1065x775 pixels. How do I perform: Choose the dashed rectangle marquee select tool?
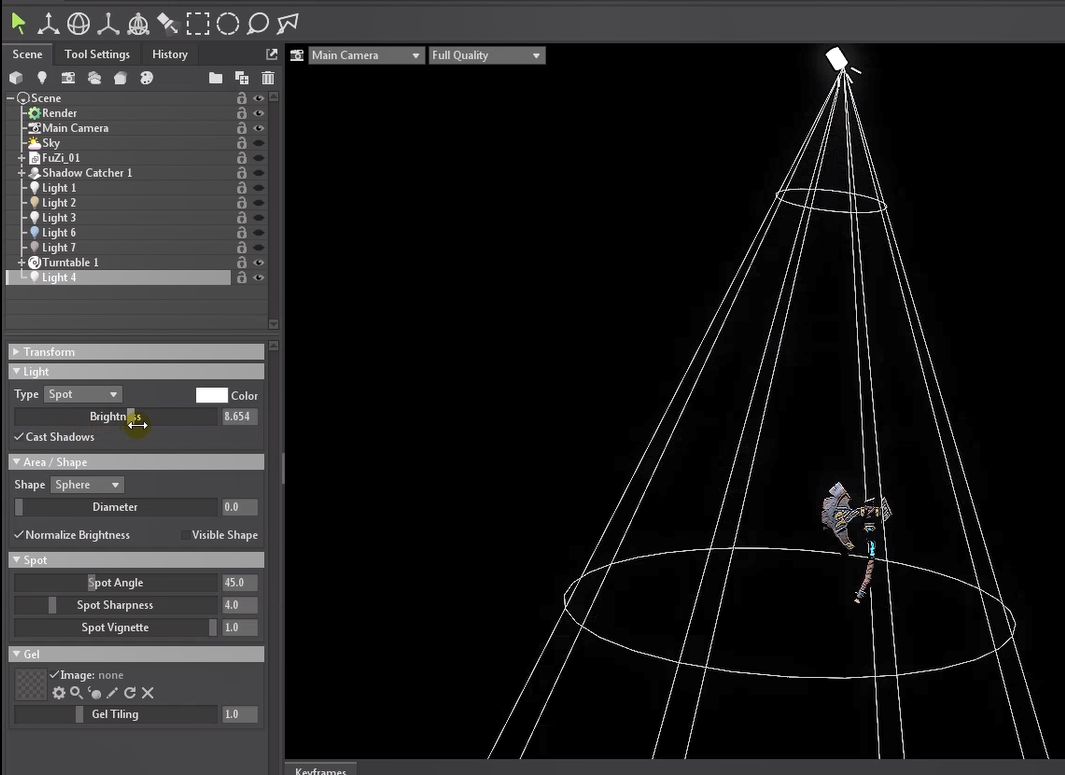(198, 23)
